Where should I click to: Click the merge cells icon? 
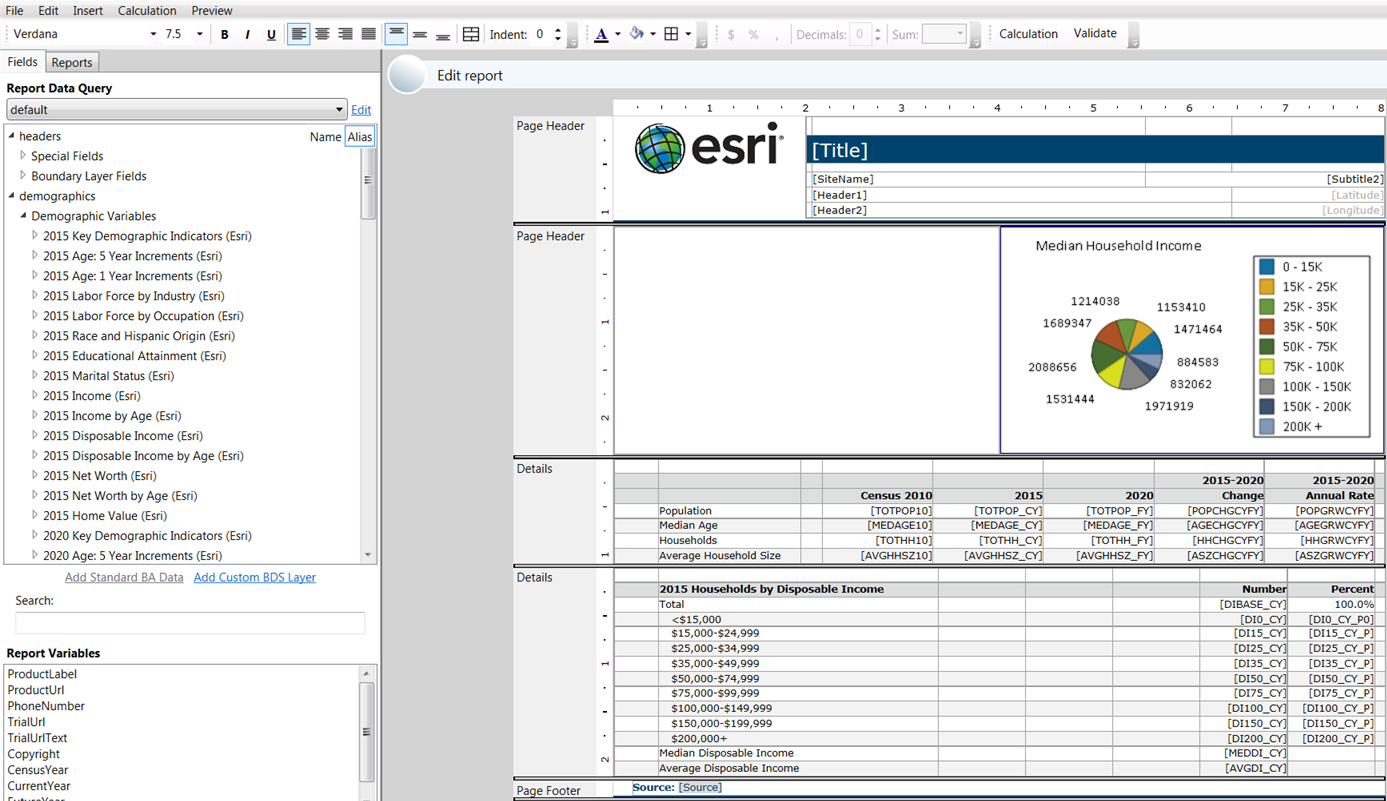click(471, 34)
